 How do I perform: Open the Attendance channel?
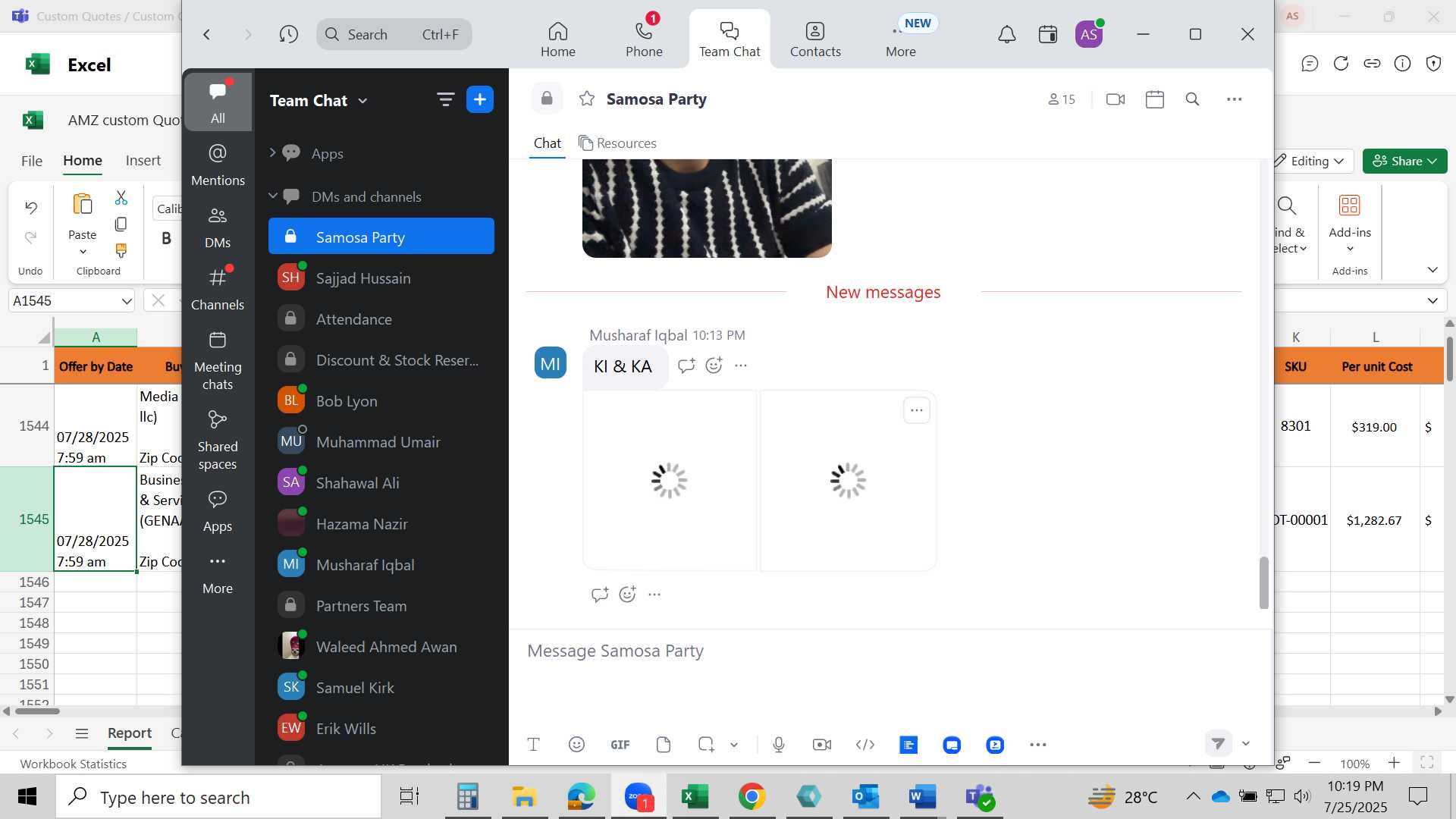381,319
